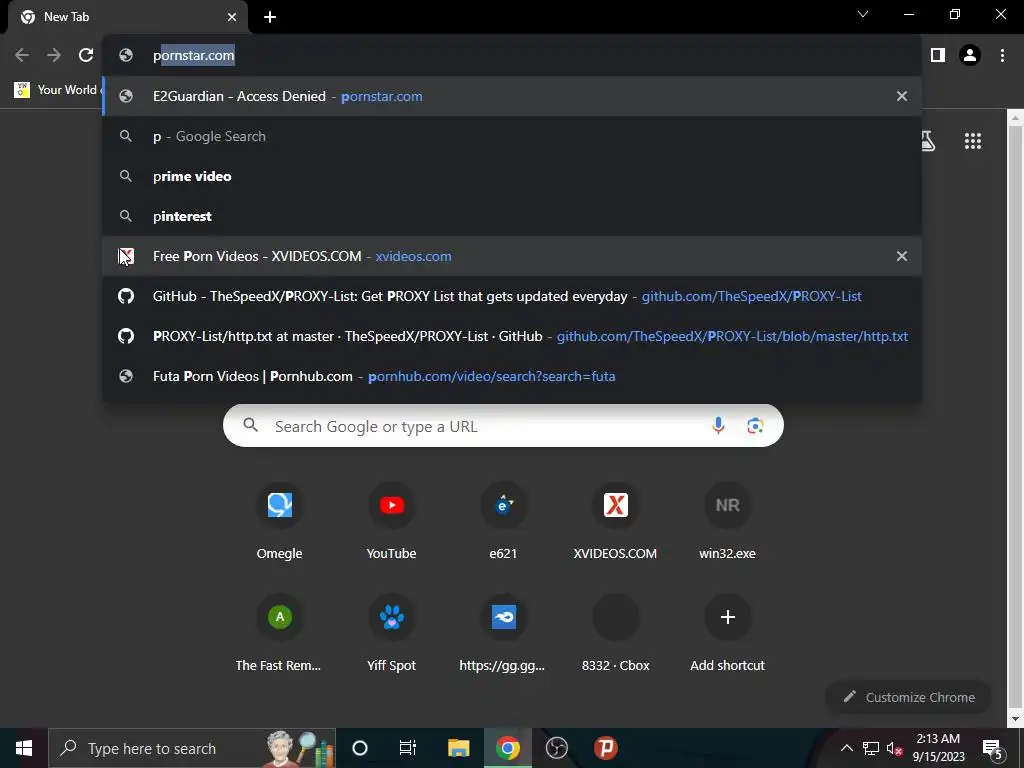Select the GitHub TheSpeedX/PROXY-List suggestion
This screenshot has width=1024, height=768.
click(512, 296)
